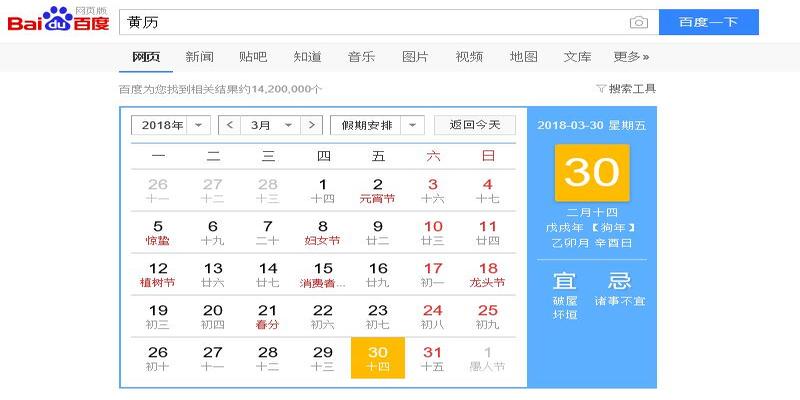
Task: Open the 搜索工具 filter tools
Action: 626,89
